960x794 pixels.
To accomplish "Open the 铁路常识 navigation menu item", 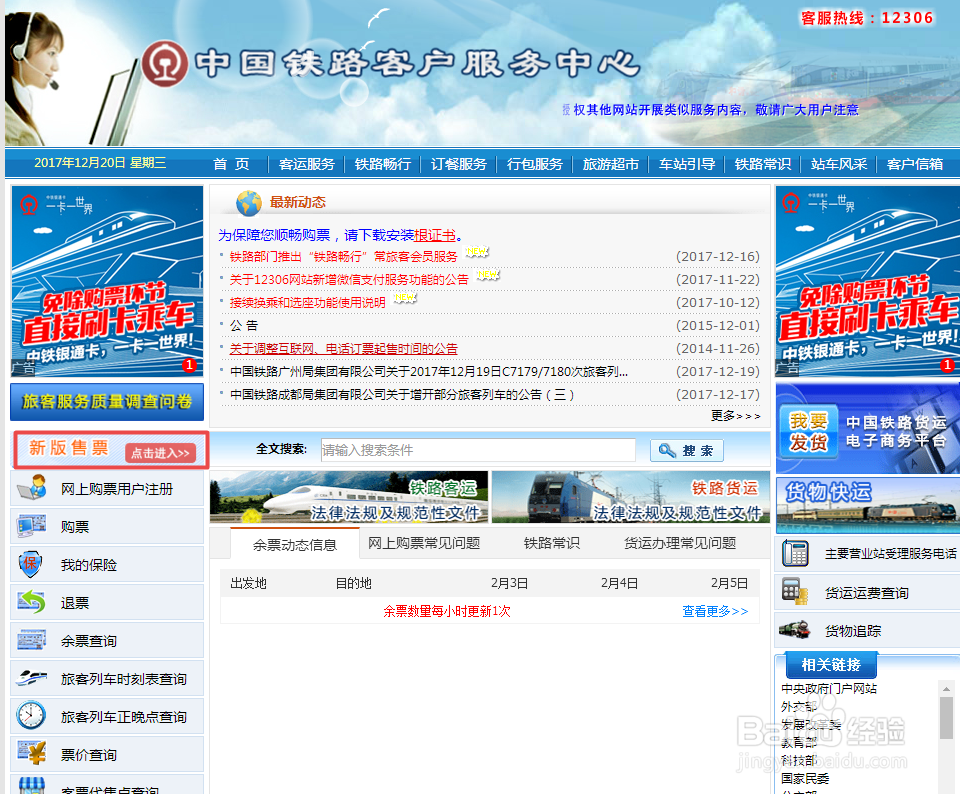I will click(763, 164).
